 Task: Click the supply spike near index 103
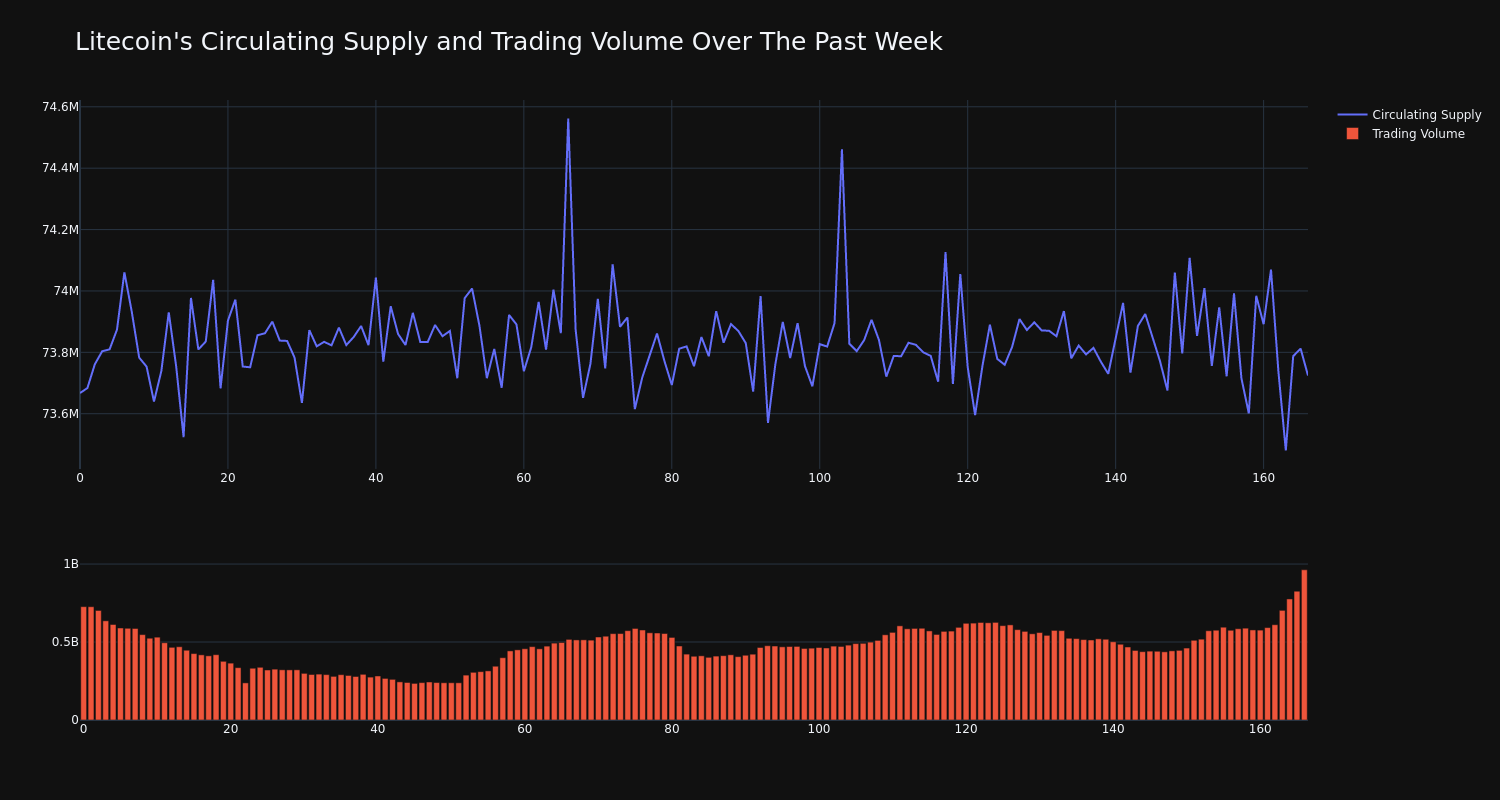(x=842, y=151)
